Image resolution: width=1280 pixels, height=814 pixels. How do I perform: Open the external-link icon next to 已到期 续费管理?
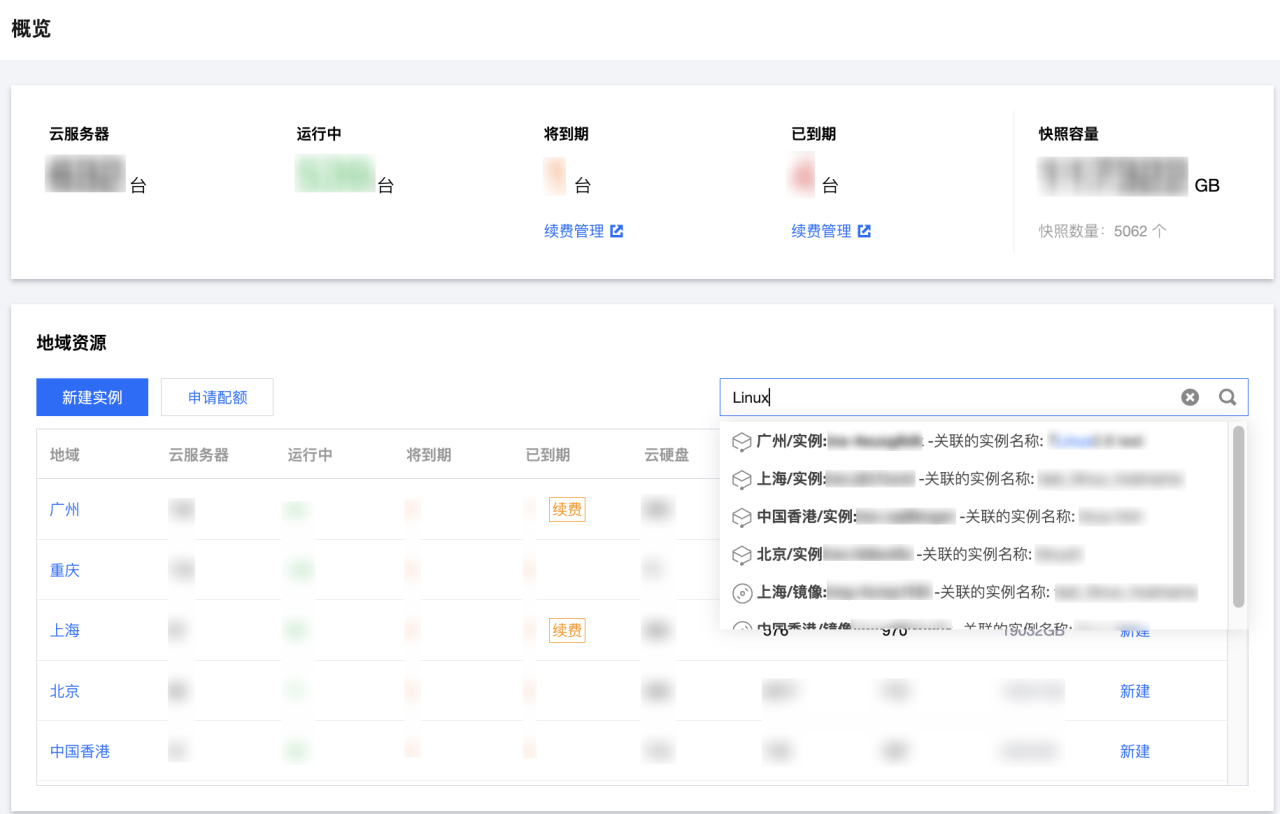pos(864,230)
